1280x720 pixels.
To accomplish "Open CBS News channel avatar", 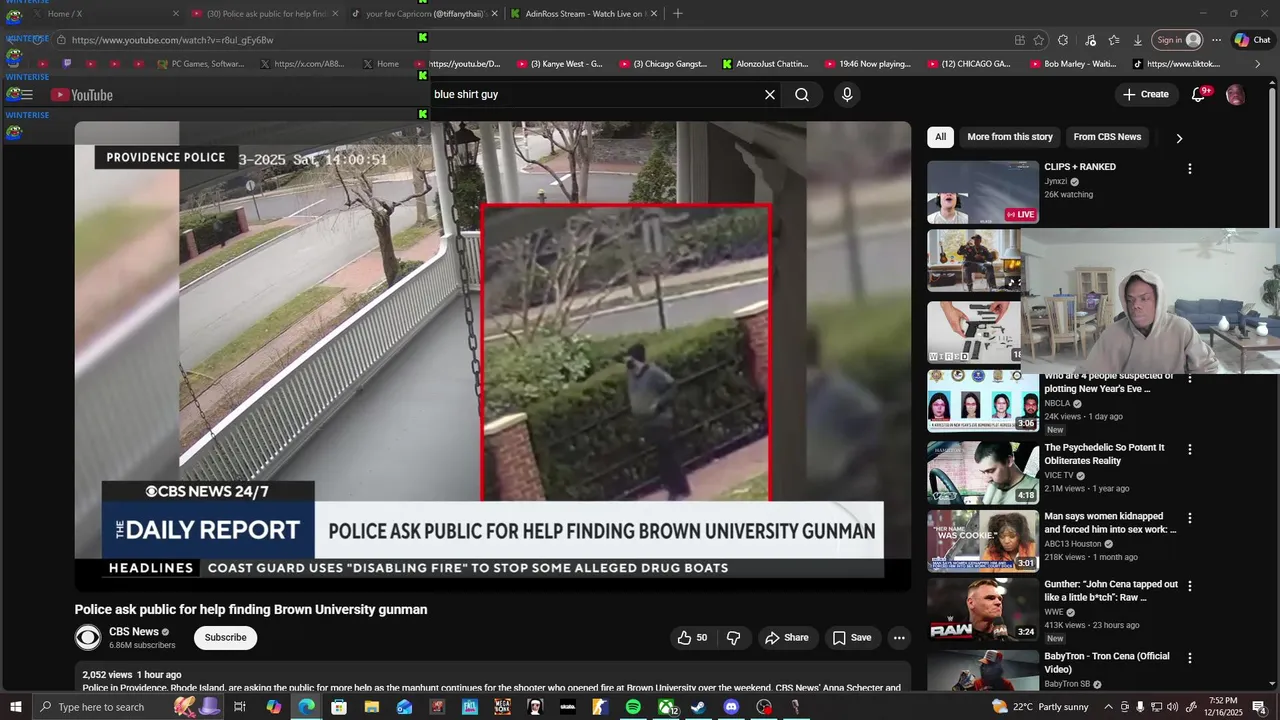I will (x=88, y=638).
